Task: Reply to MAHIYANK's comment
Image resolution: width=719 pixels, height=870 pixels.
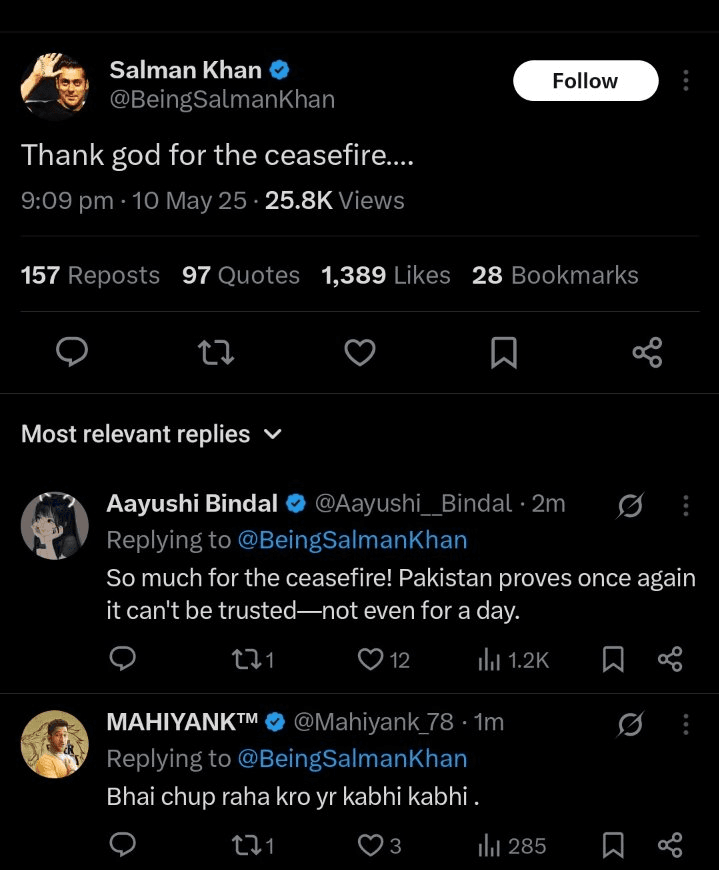Action: click(x=122, y=845)
